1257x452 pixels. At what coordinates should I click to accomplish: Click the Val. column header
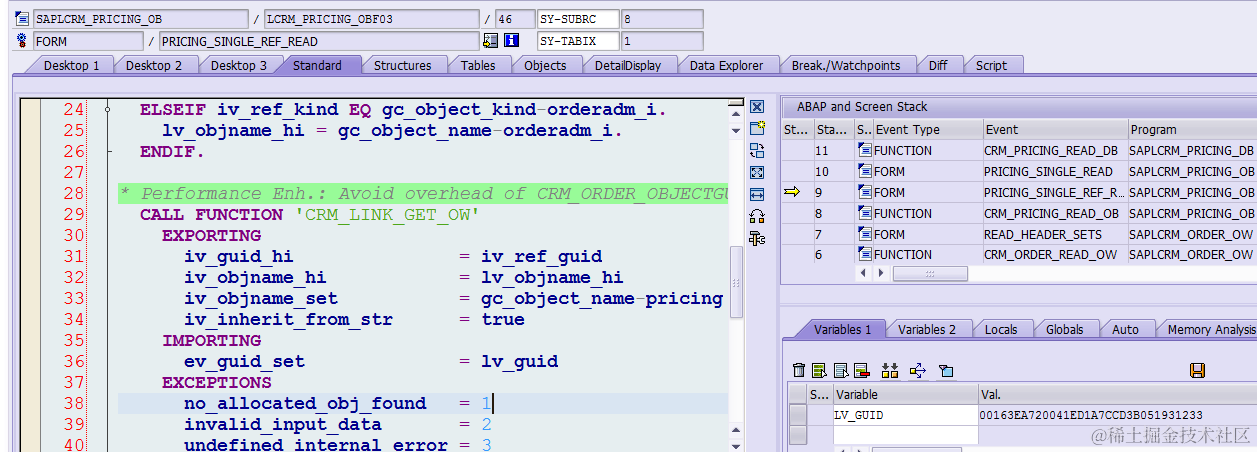point(1117,394)
